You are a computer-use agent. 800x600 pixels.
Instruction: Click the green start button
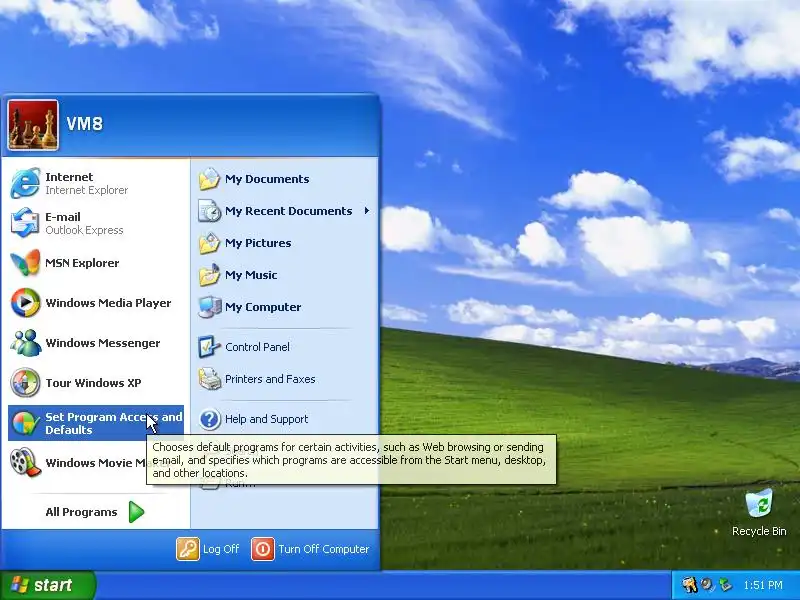click(x=47, y=585)
